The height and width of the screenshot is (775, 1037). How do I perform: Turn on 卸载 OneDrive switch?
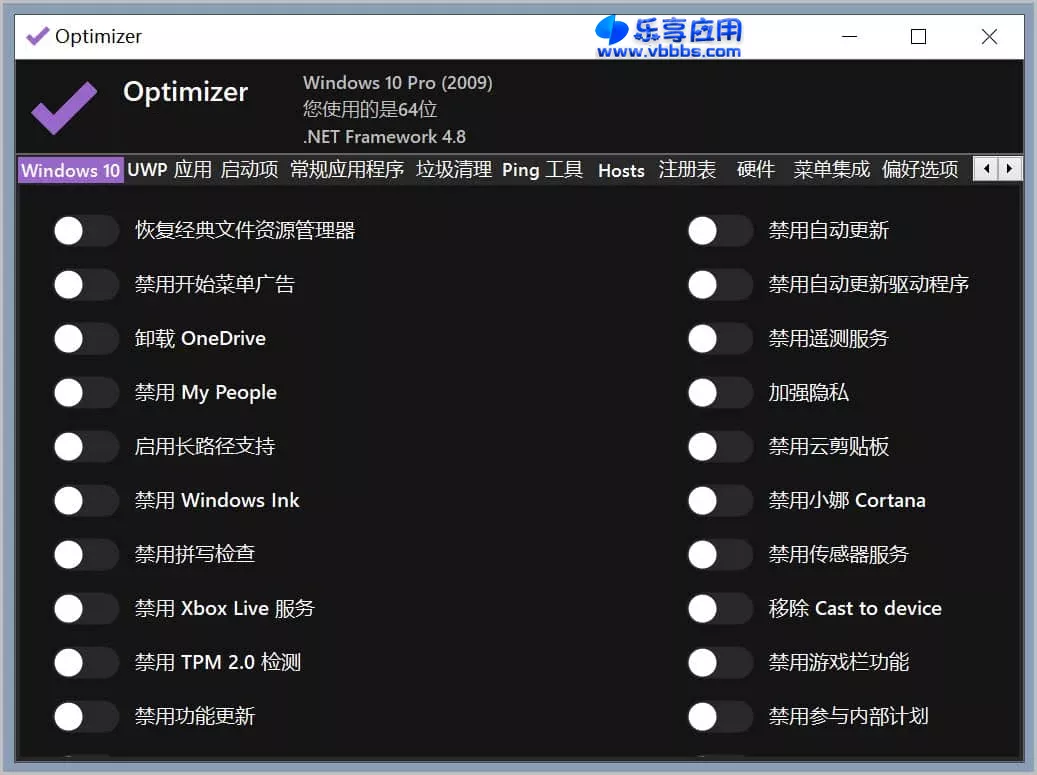point(86,338)
